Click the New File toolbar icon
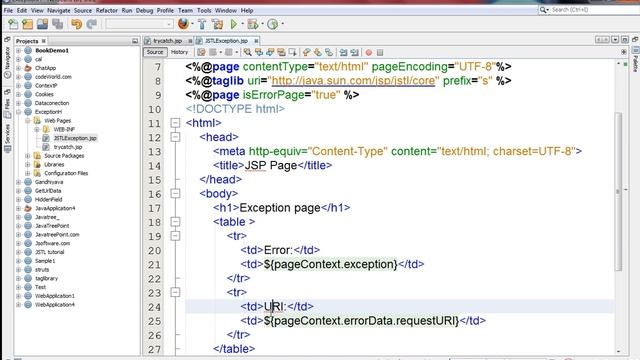Image resolution: width=640 pixels, height=360 pixels. 13,24
